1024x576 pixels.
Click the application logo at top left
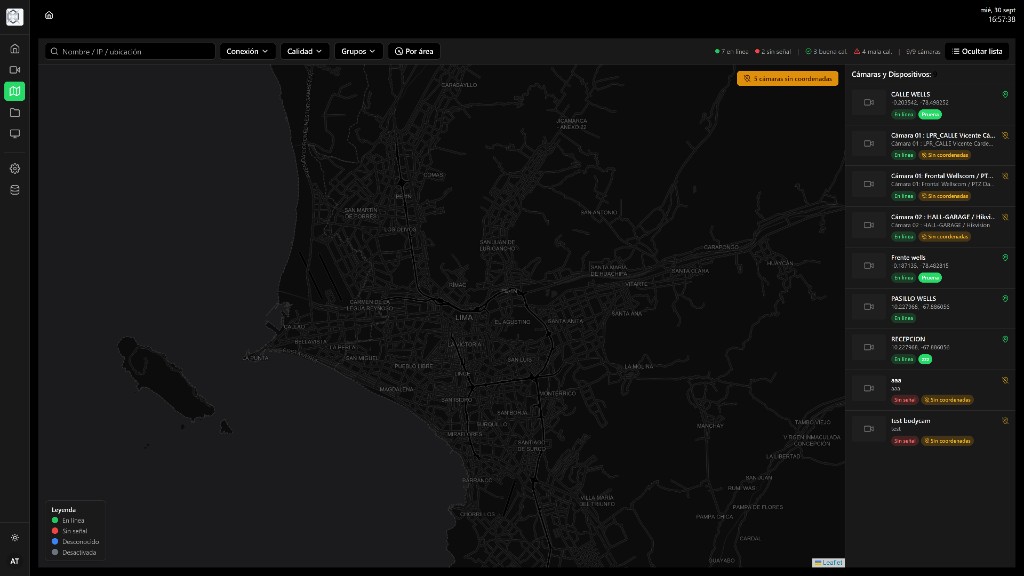tap(14, 16)
